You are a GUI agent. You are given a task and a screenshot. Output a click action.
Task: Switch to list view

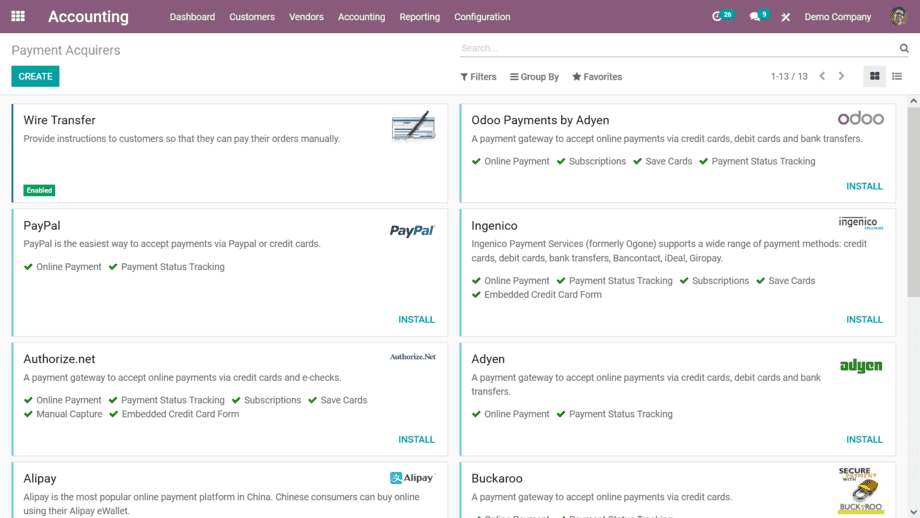897,76
